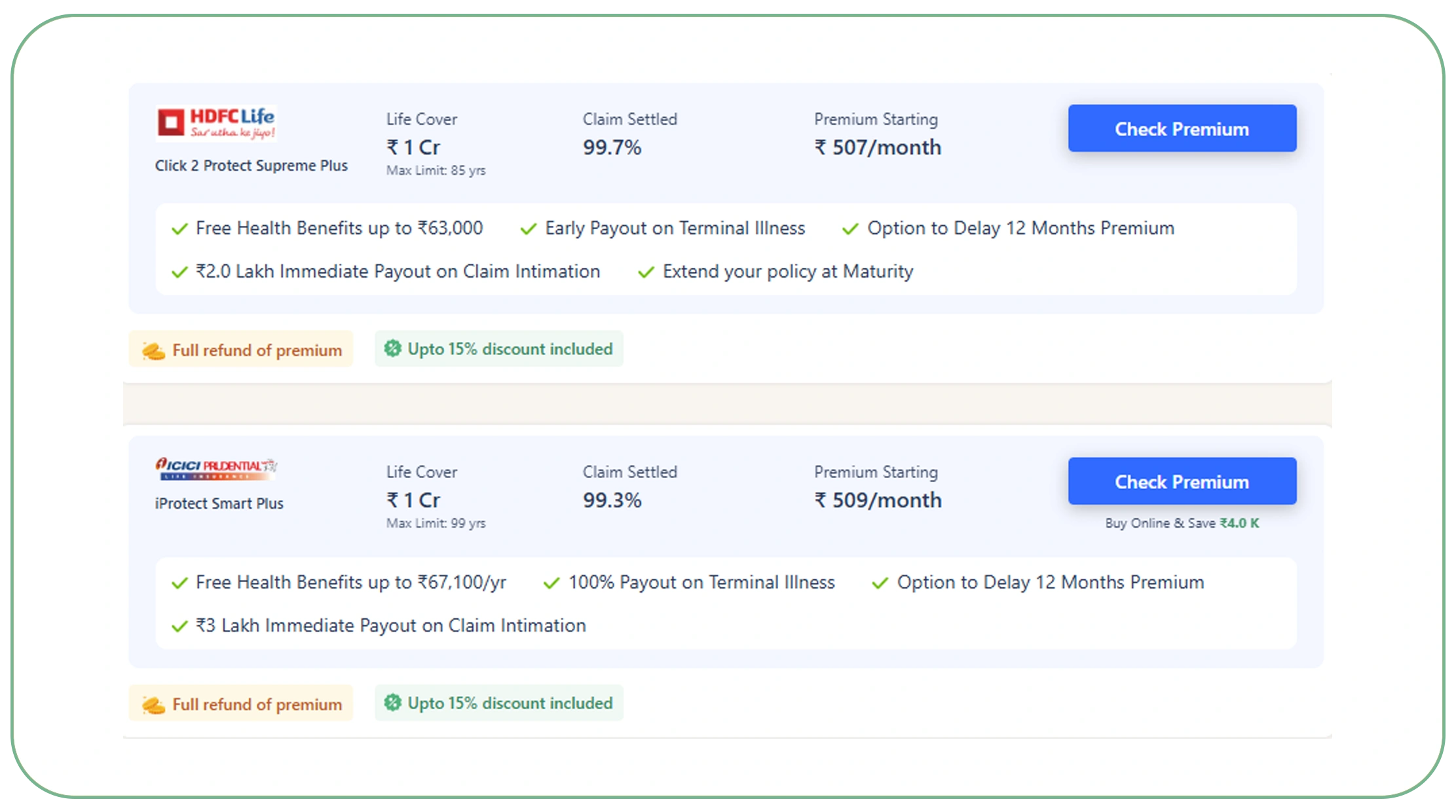Click checkmark beside Free Health Benefits up to ₹67,100/yr
Screen dimensions: 1456x812
(x=179, y=583)
